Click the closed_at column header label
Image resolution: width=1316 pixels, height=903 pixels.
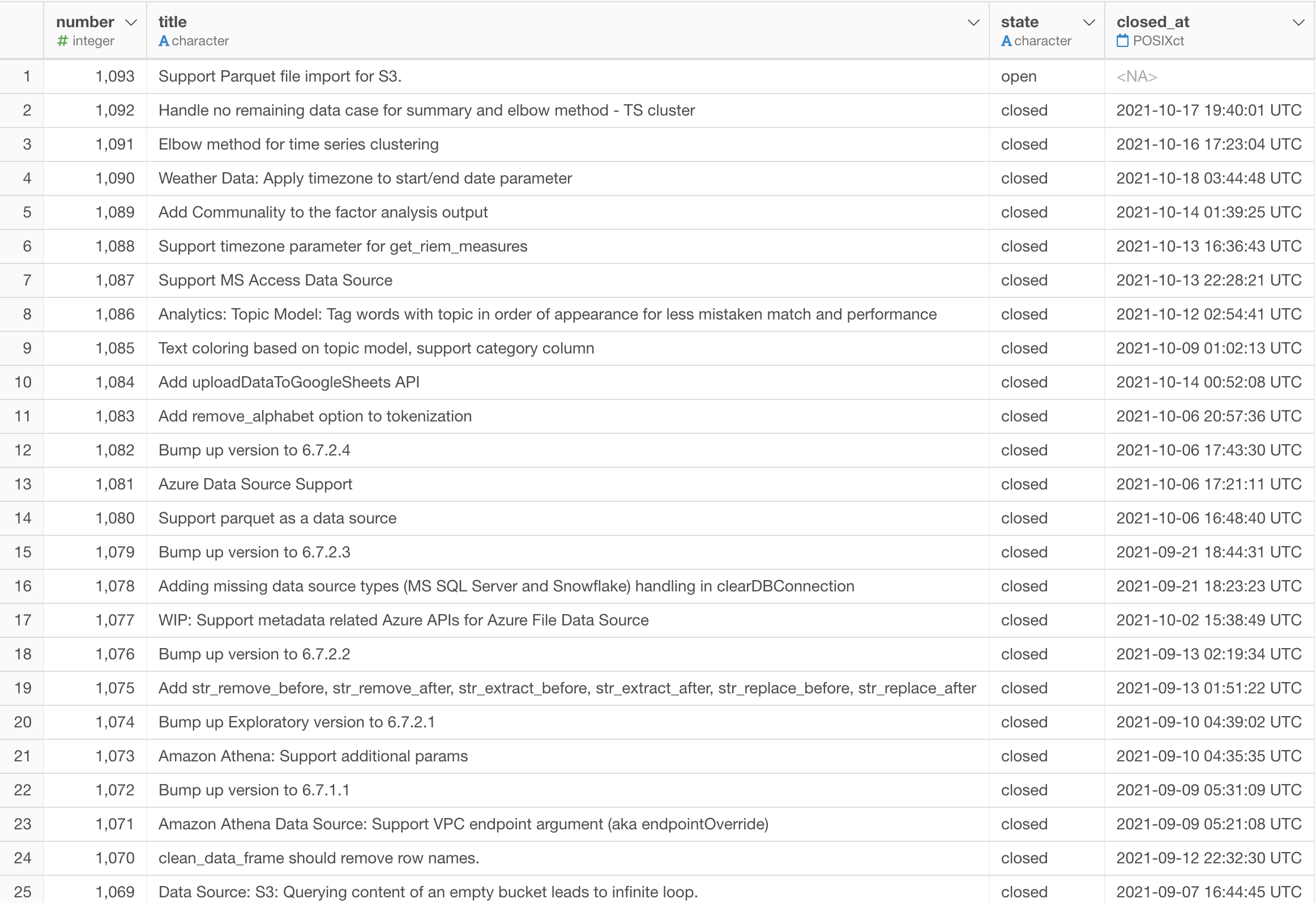1152,22
